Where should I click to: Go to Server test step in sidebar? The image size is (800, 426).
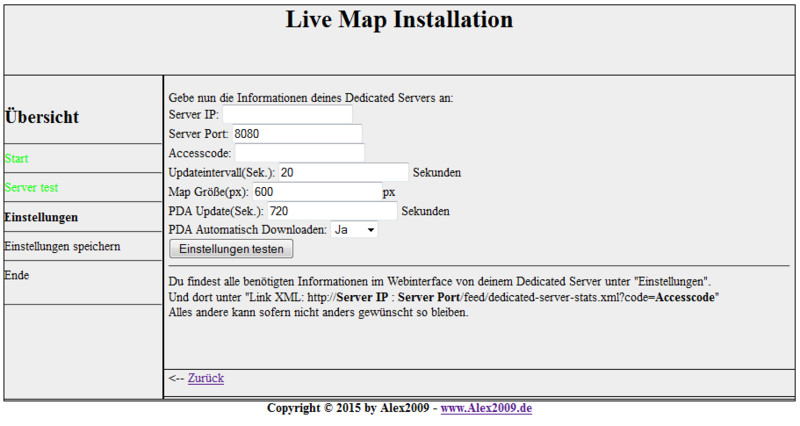tap(32, 187)
